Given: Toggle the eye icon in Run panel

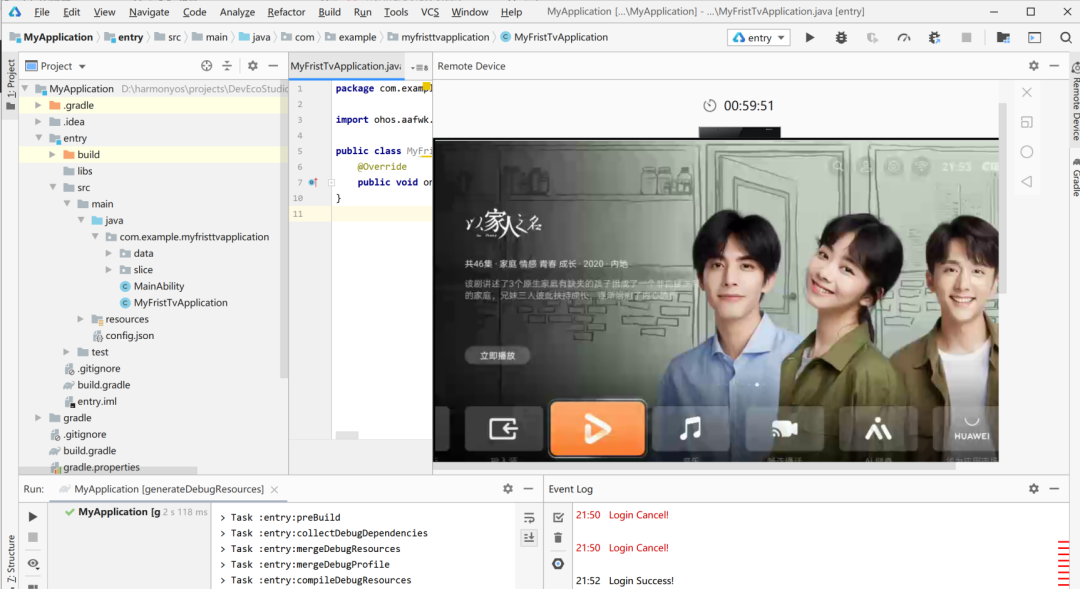Looking at the screenshot, I should [x=33, y=564].
